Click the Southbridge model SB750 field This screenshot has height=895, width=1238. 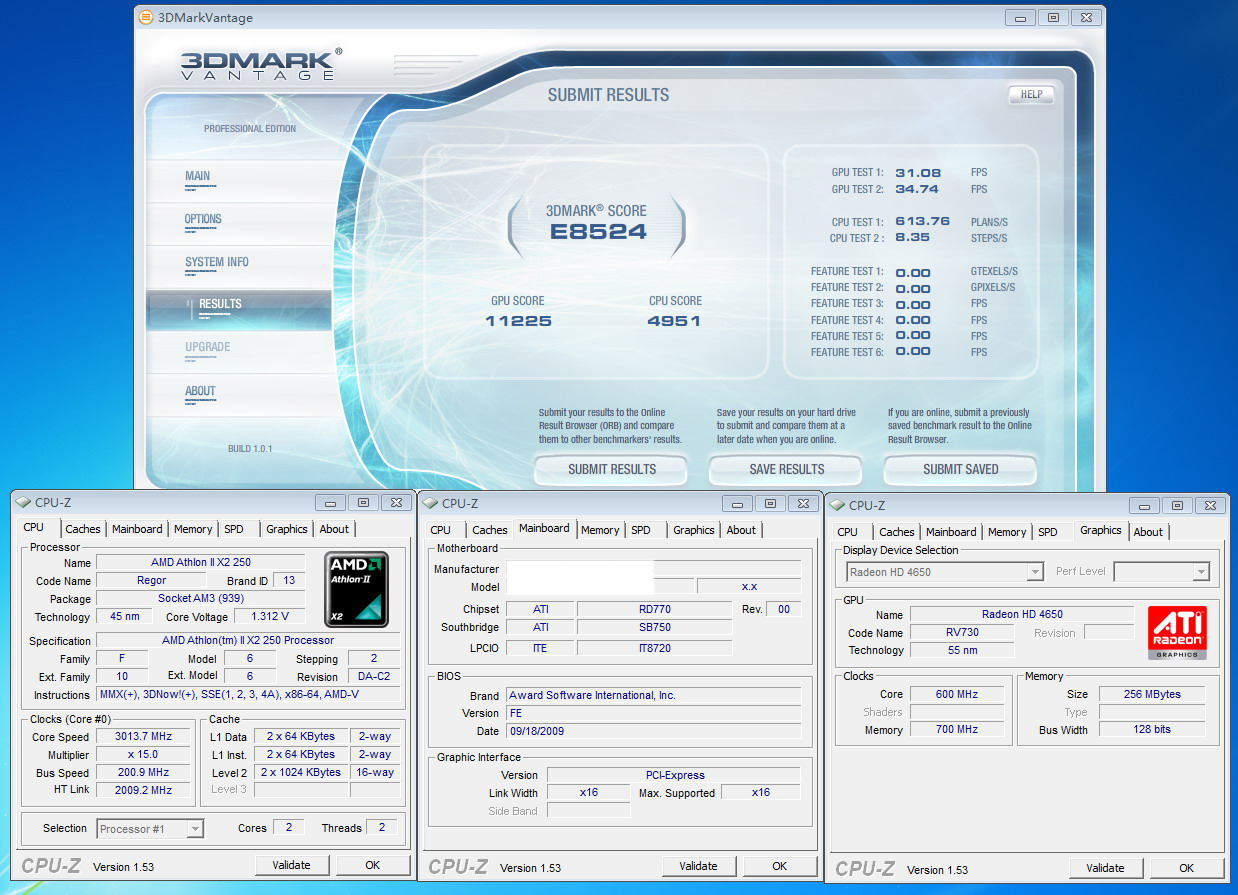654,627
